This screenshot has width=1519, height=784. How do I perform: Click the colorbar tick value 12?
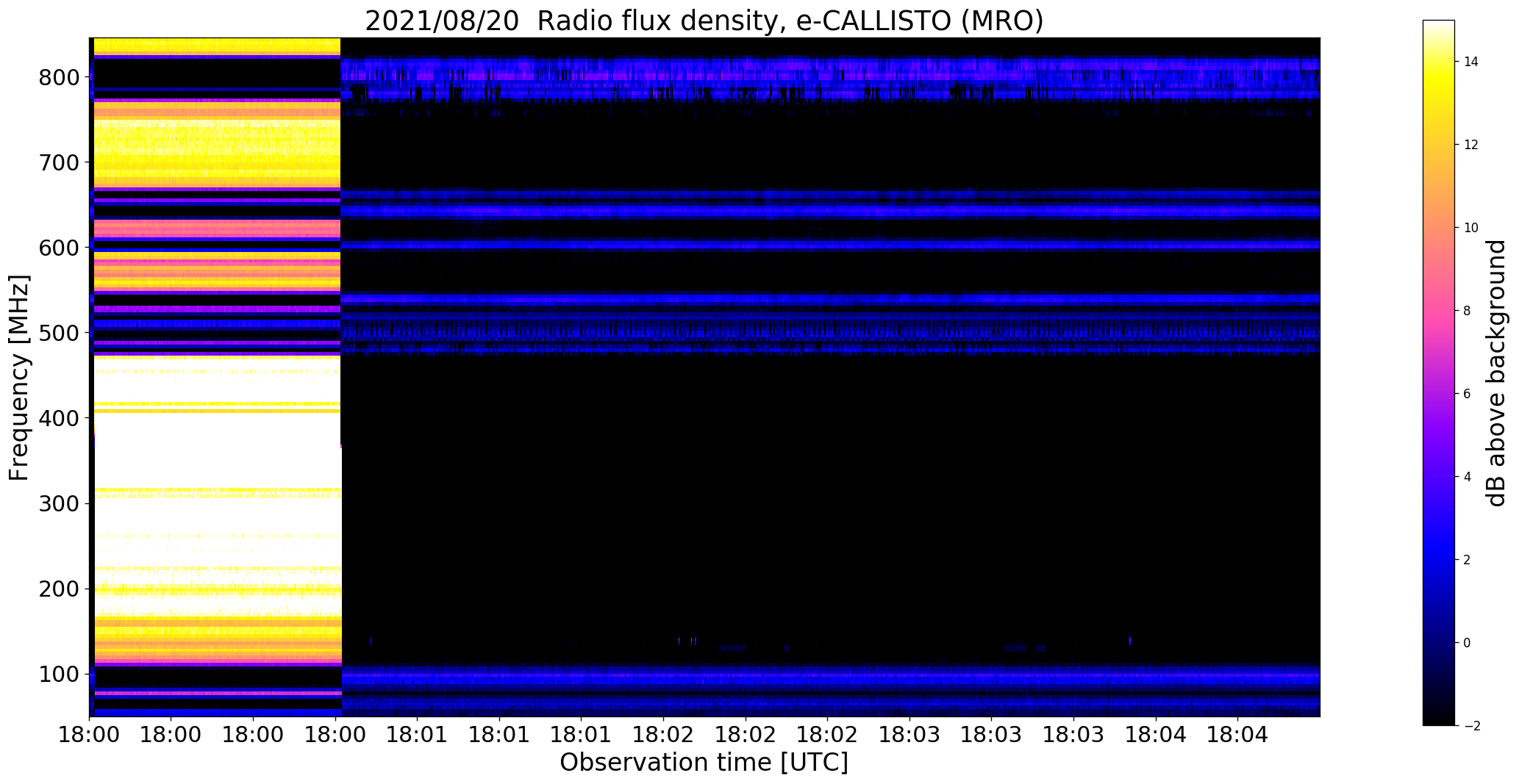click(1471, 145)
